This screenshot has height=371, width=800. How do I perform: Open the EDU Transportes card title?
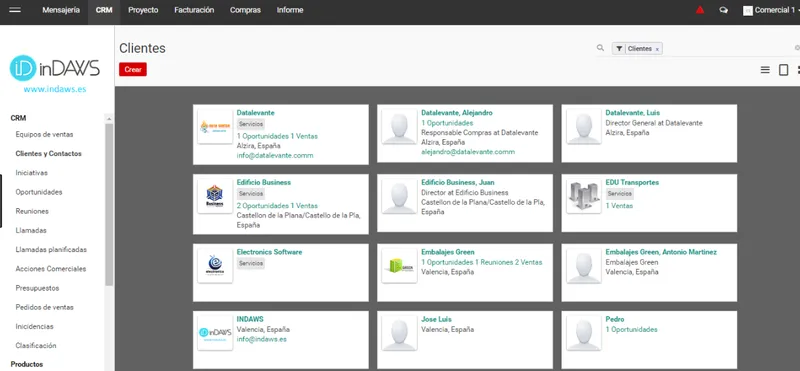pyautogui.click(x=632, y=182)
